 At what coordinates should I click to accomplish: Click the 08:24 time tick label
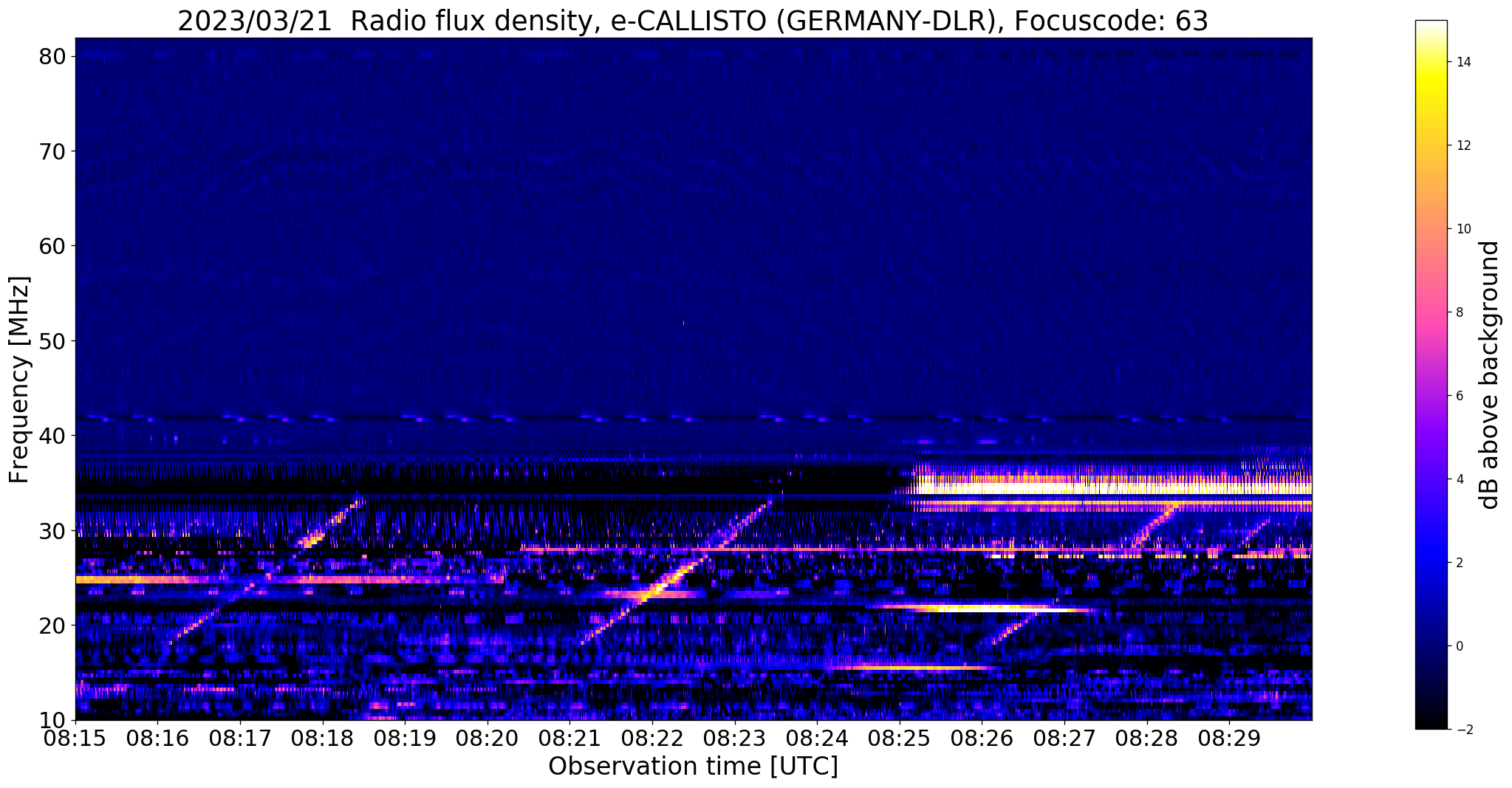[x=817, y=739]
